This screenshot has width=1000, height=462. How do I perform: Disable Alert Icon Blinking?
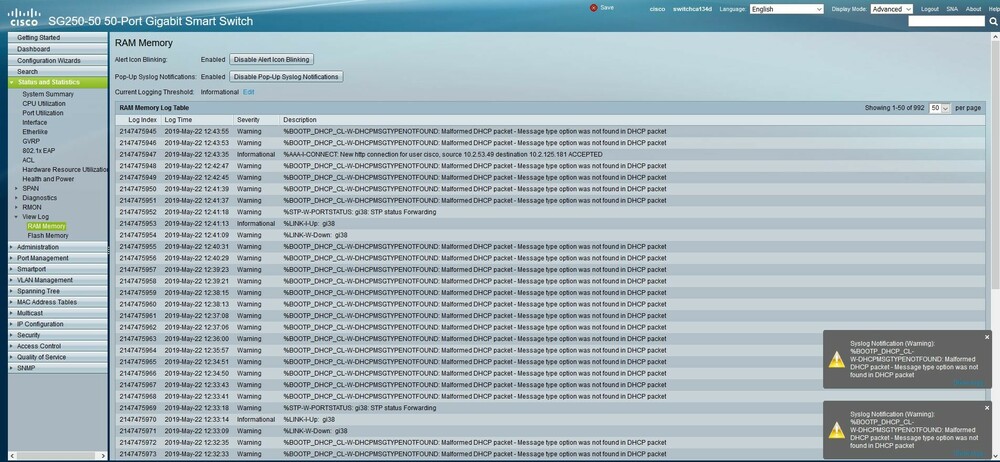click(x=272, y=60)
